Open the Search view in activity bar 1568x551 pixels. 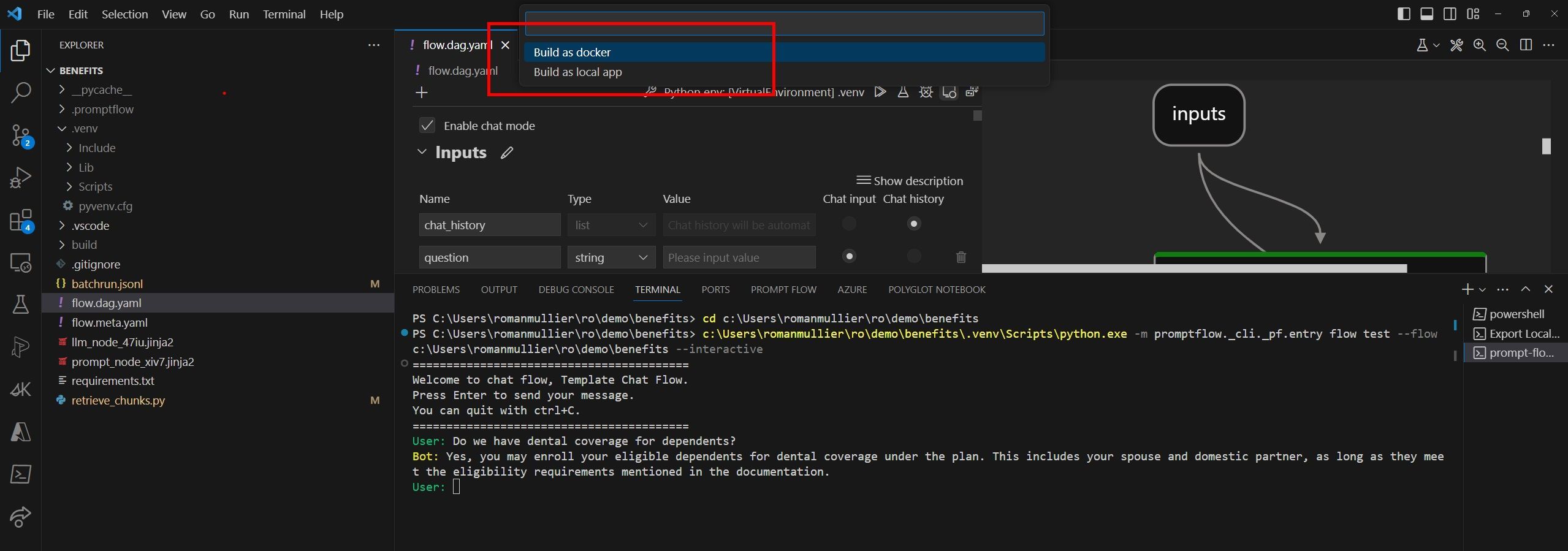pyautogui.click(x=20, y=93)
